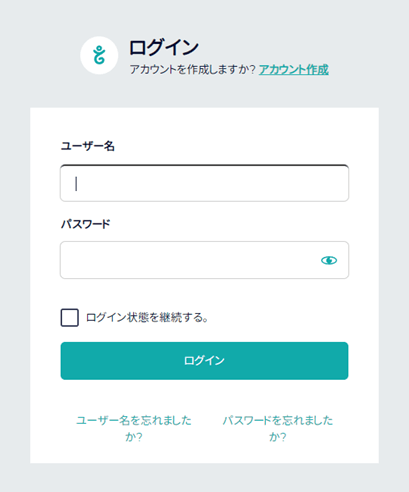
Task: Click the パスワード field label
Action: coord(85,224)
